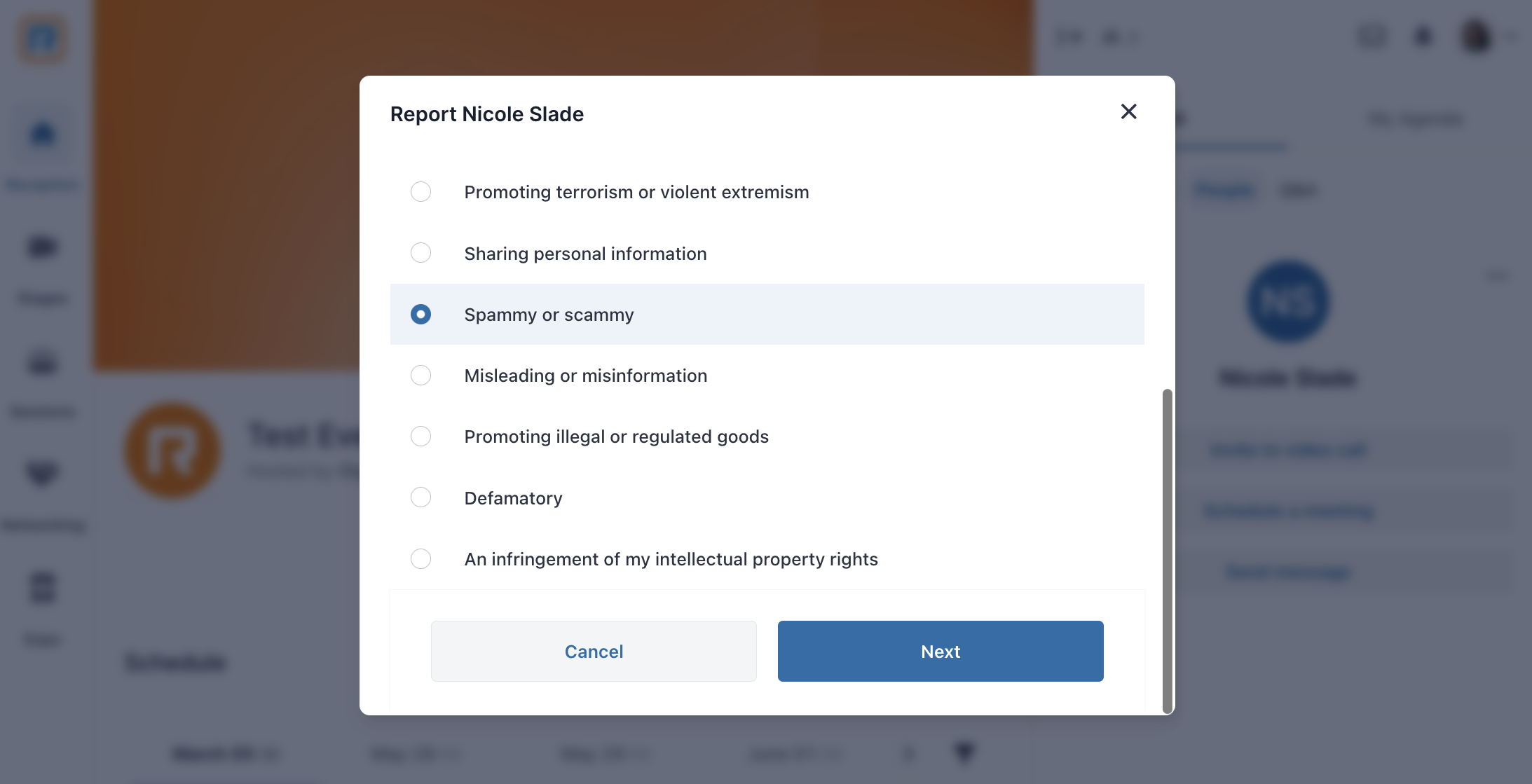Open the Reception home icon in sidebar

(x=43, y=134)
